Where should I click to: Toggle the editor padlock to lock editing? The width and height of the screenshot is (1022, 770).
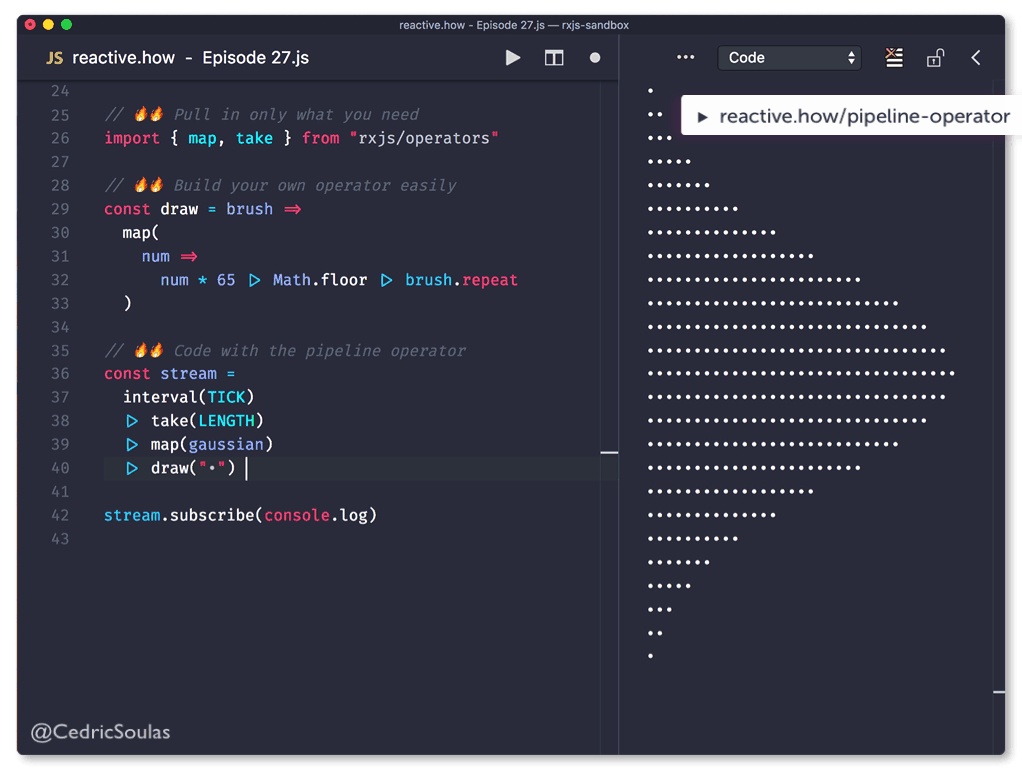(x=935, y=57)
